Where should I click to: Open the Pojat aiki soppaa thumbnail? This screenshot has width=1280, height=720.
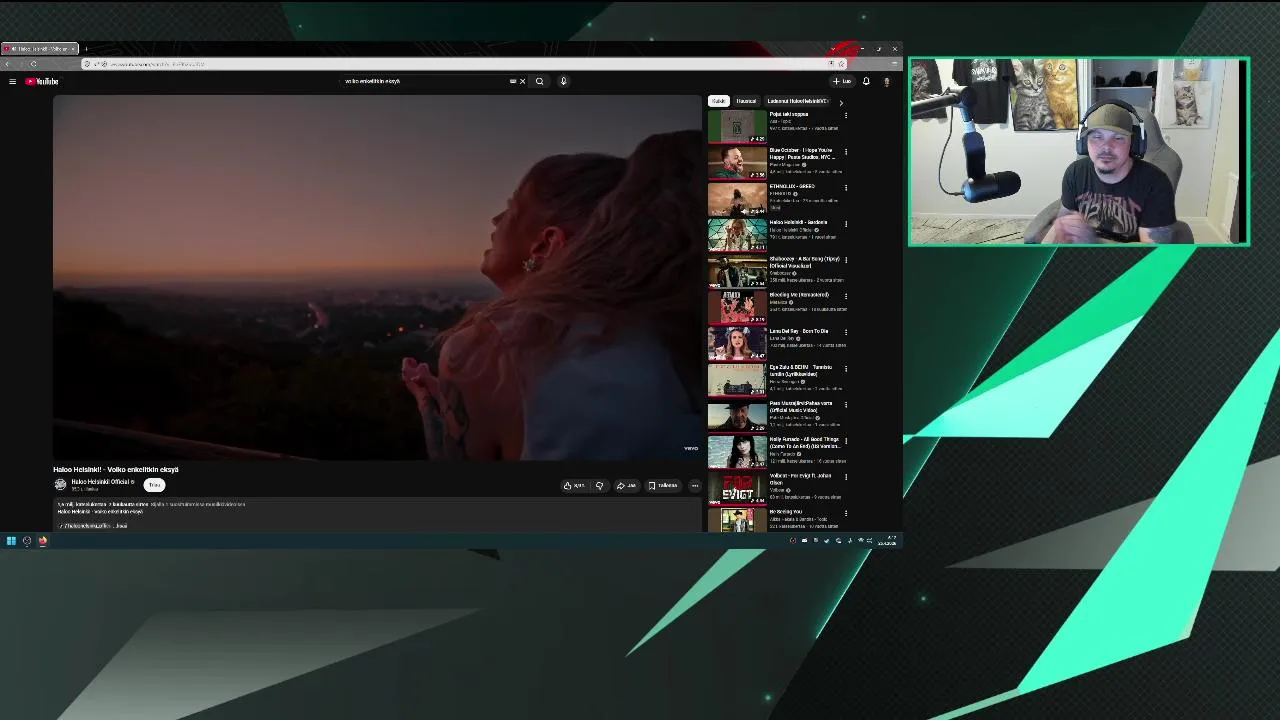(x=737, y=127)
